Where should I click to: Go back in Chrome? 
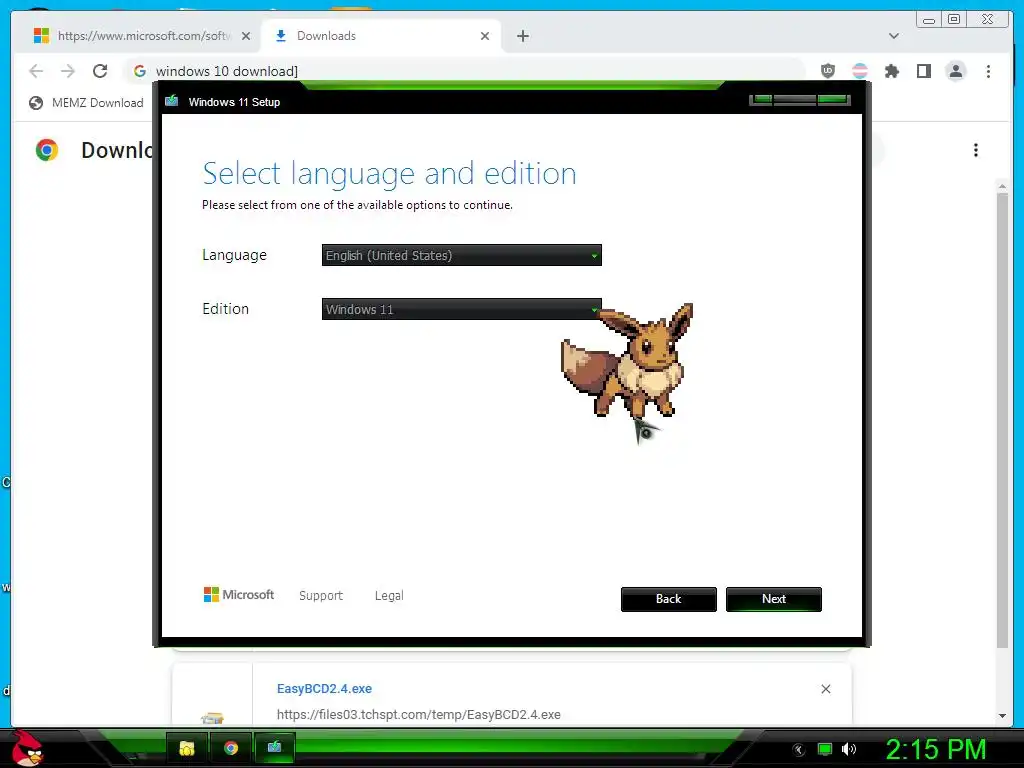pos(37,71)
